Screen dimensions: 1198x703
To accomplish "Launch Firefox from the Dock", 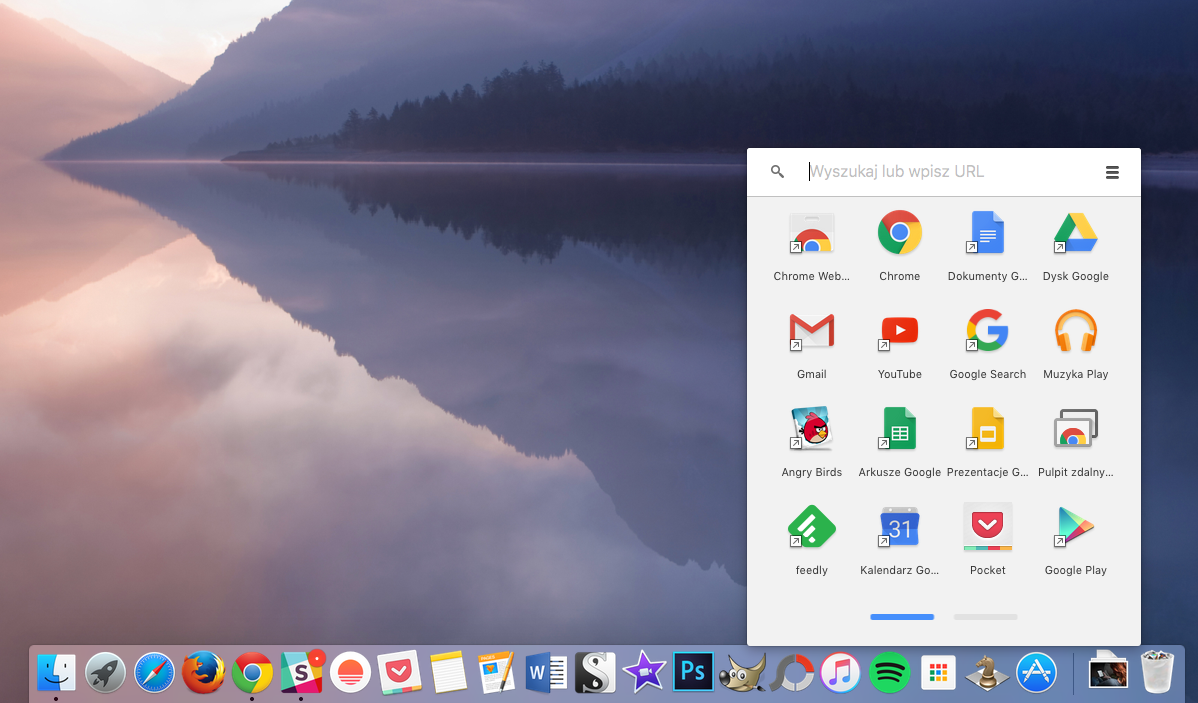I will (203, 672).
